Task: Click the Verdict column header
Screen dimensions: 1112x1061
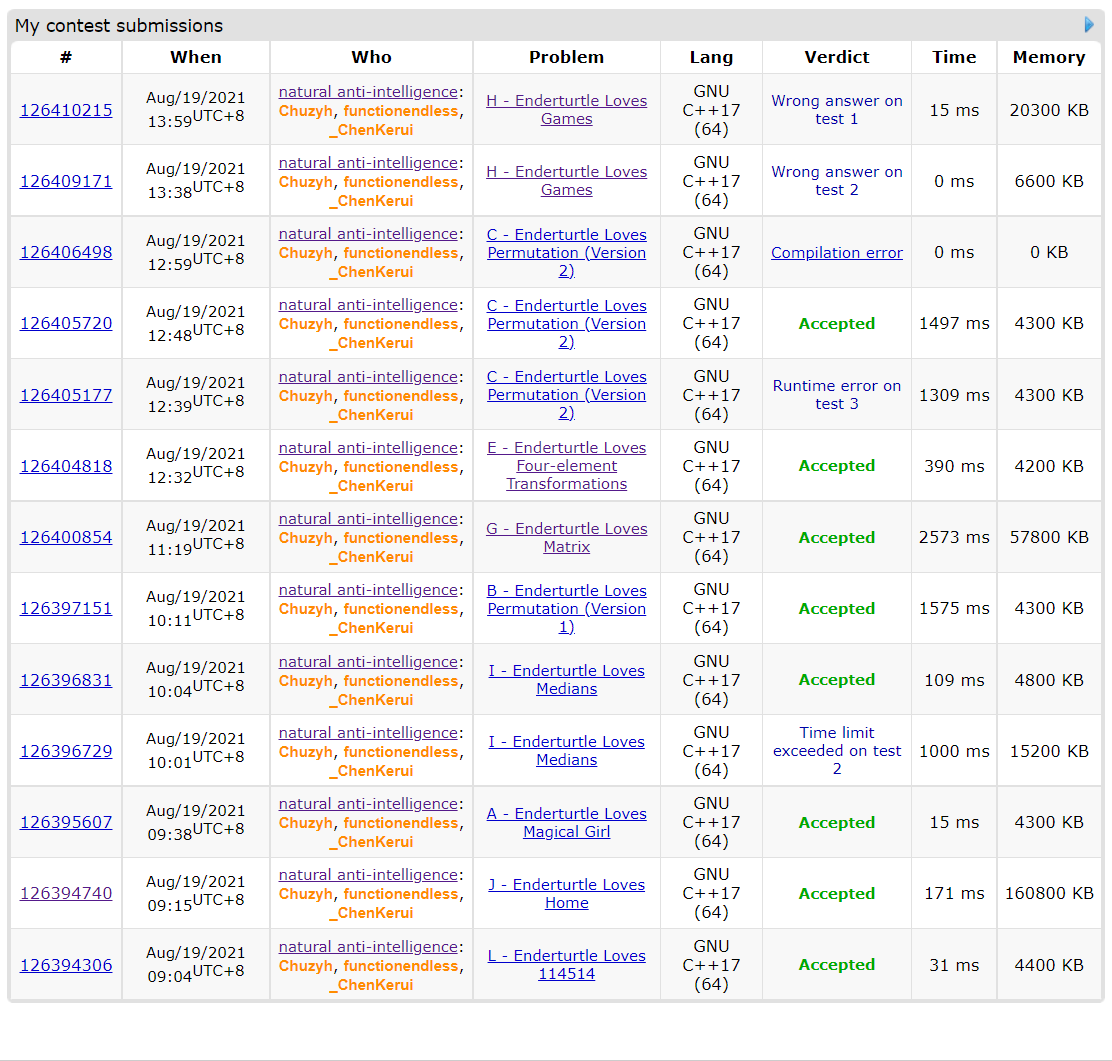Action: click(x=836, y=57)
